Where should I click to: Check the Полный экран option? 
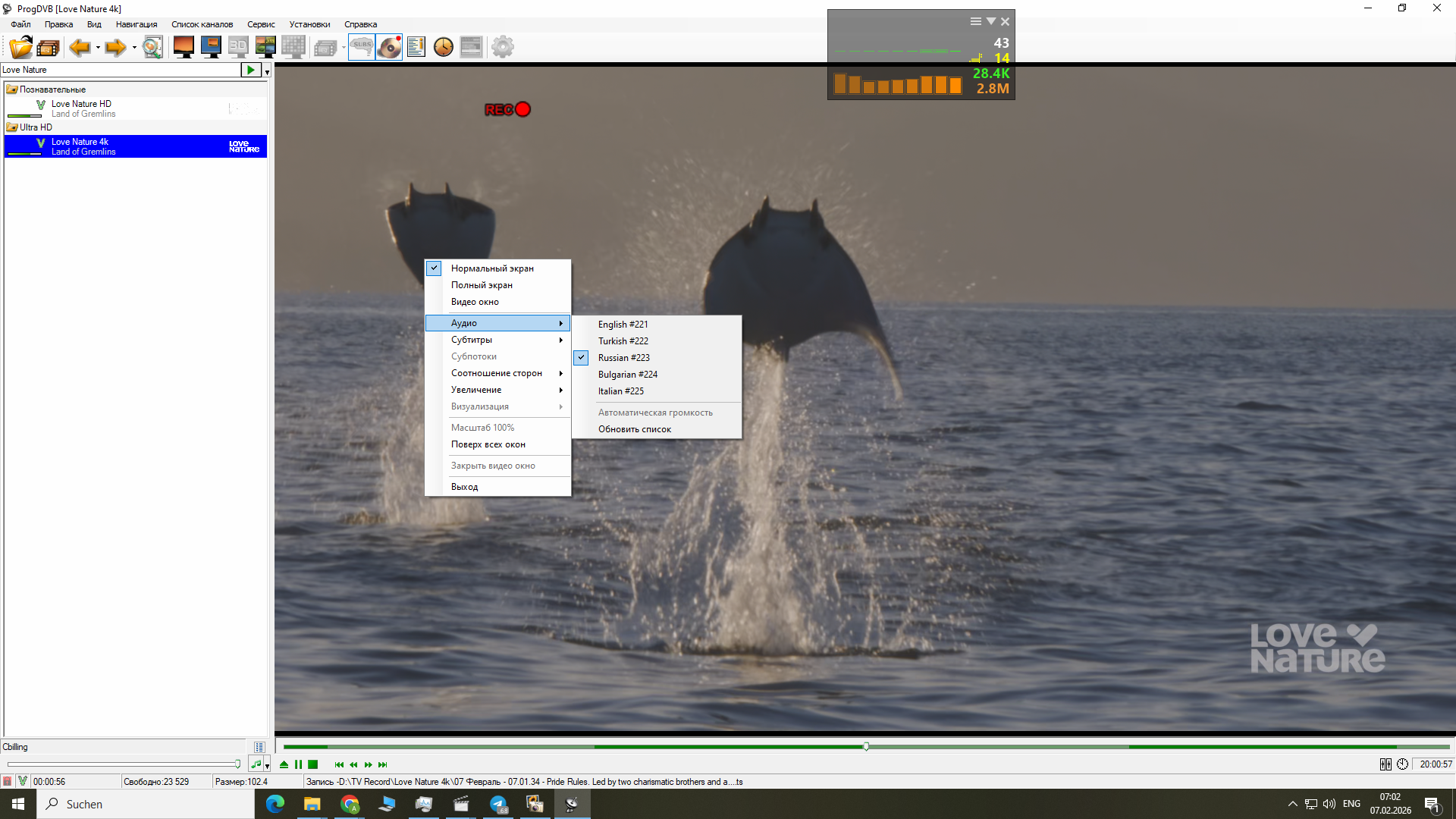(482, 285)
